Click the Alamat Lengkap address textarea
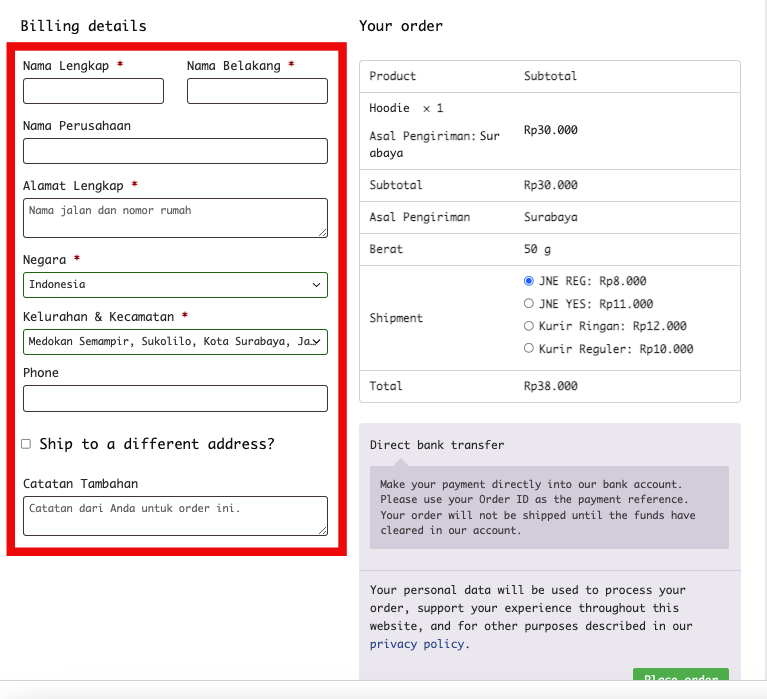Viewport: 767px width, 699px height. click(x=175, y=218)
